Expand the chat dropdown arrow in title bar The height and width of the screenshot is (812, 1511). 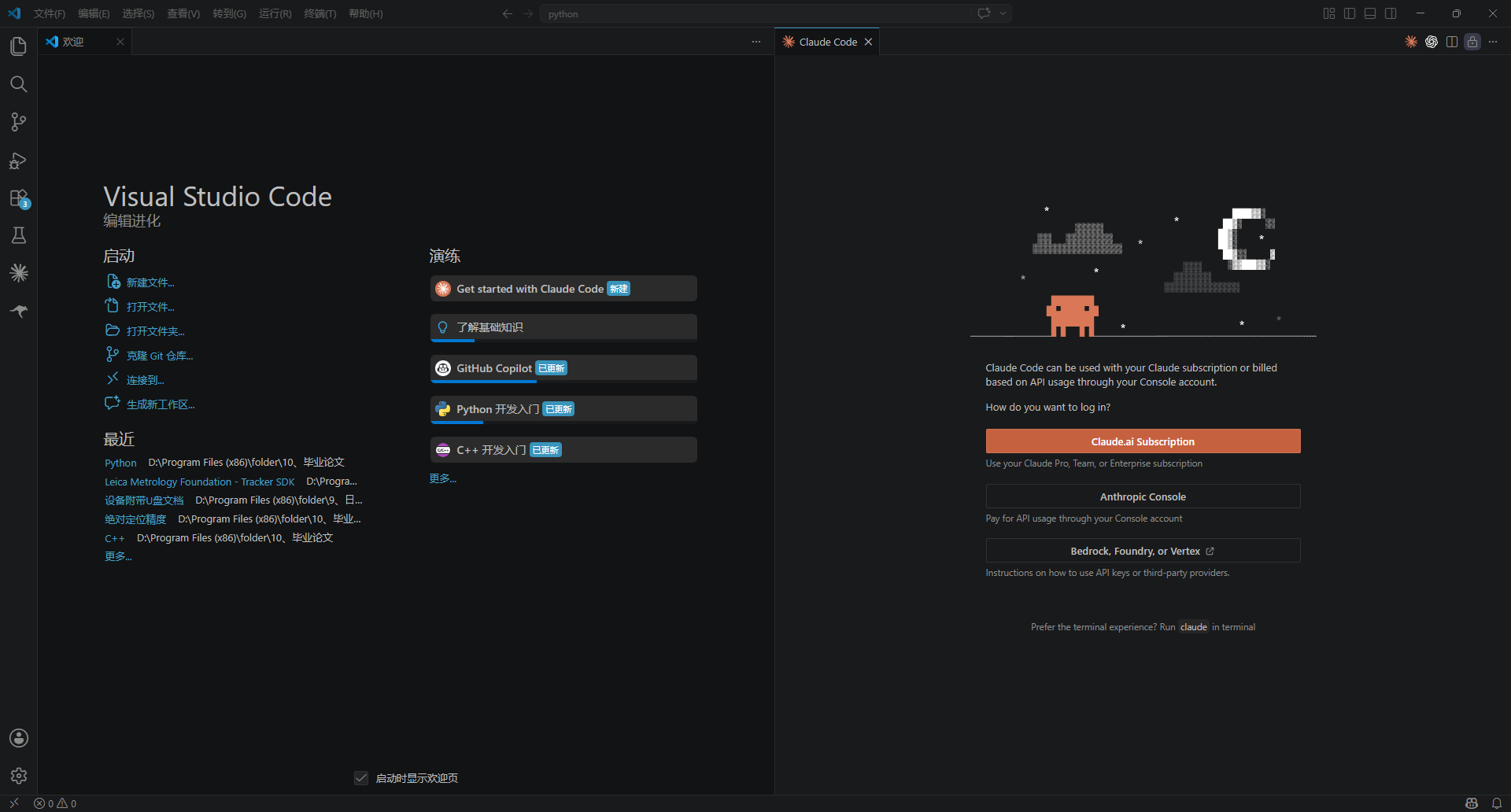coord(1003,13)
